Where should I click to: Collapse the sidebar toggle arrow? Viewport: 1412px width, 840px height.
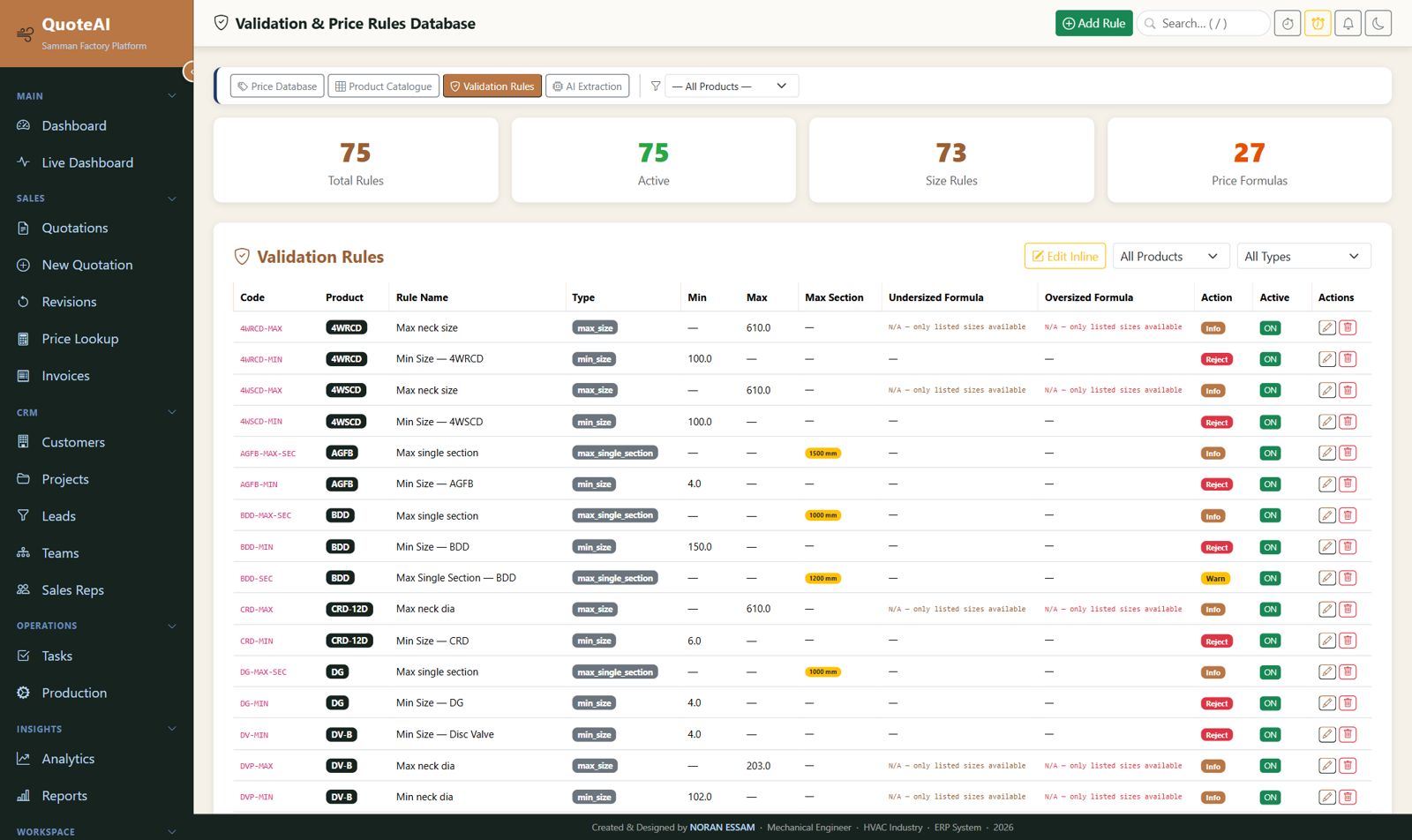(x=189, y=71)
